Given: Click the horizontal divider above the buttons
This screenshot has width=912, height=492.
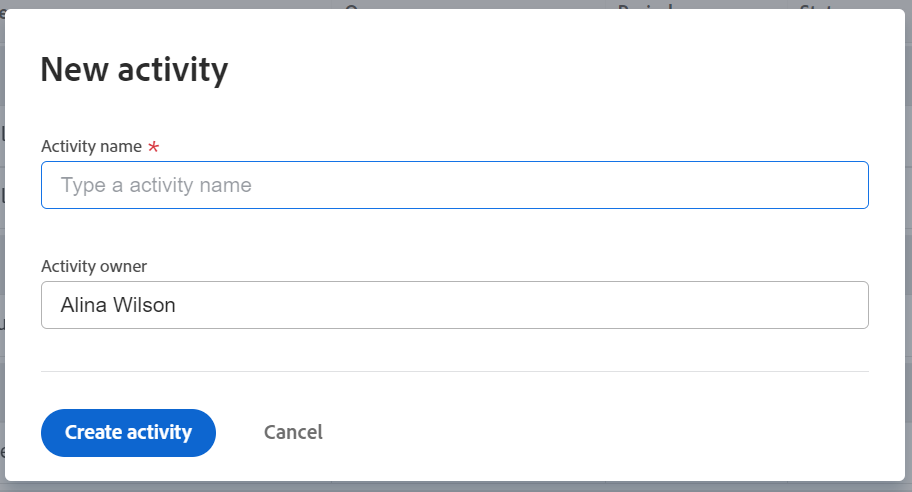Looking at the screenshot, I should click(454, 371).
